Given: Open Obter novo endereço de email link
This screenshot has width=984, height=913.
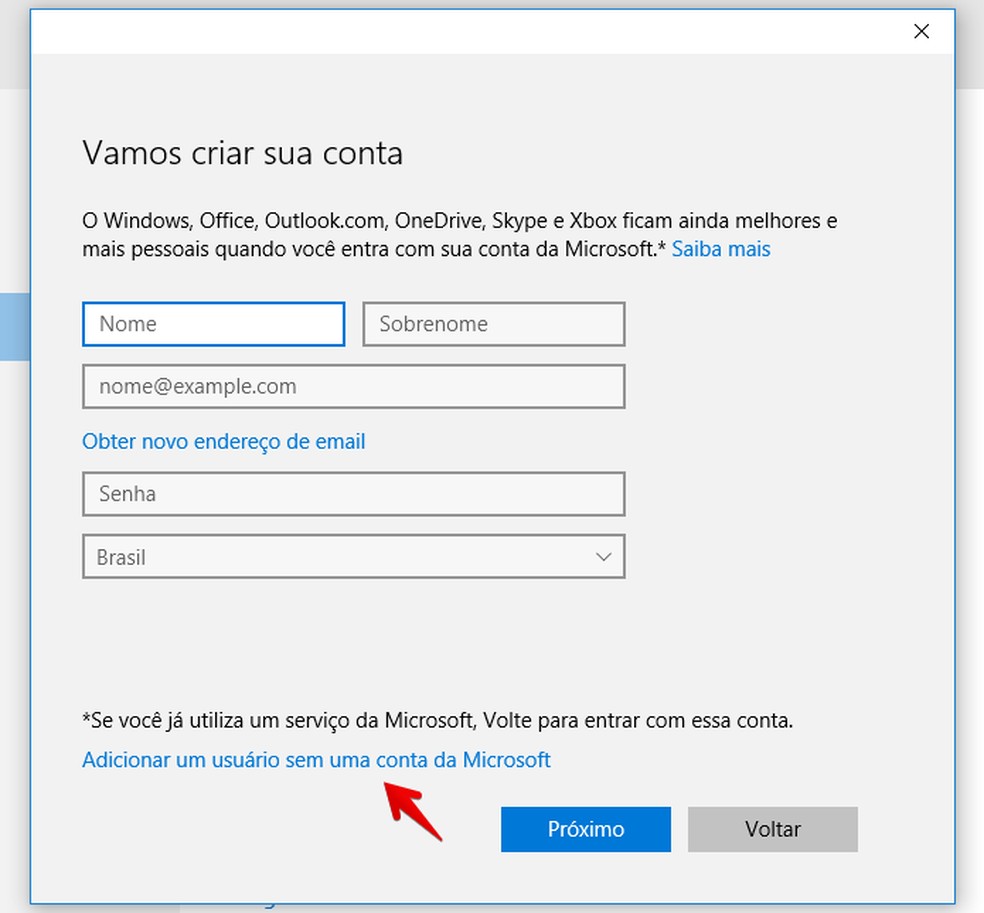Looking at the screenshot, I should pos(223,442).
